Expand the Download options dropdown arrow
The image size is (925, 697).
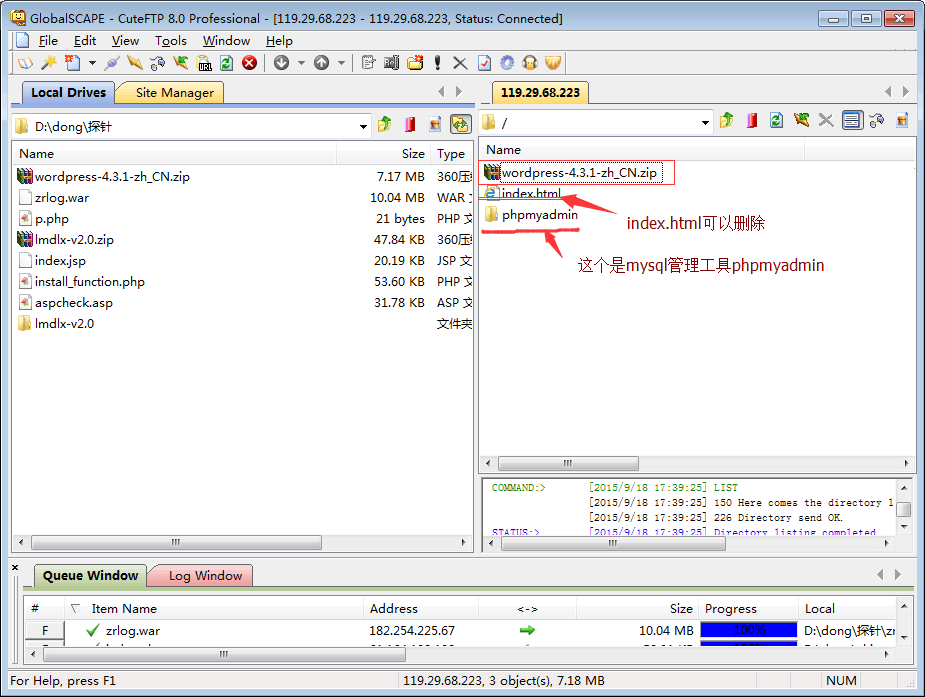pos(301,63)
